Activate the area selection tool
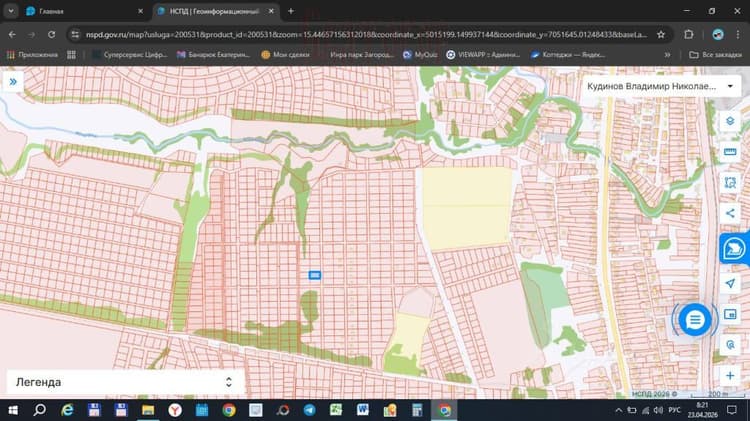 point(730,182)
